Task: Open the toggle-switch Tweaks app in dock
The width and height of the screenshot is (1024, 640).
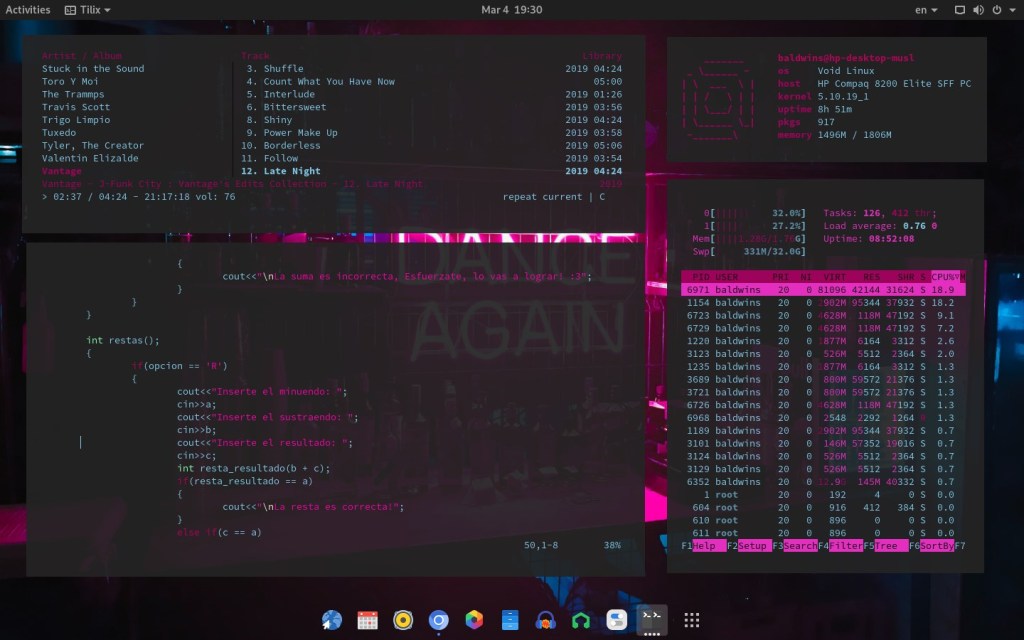Action: coord(616,620)
